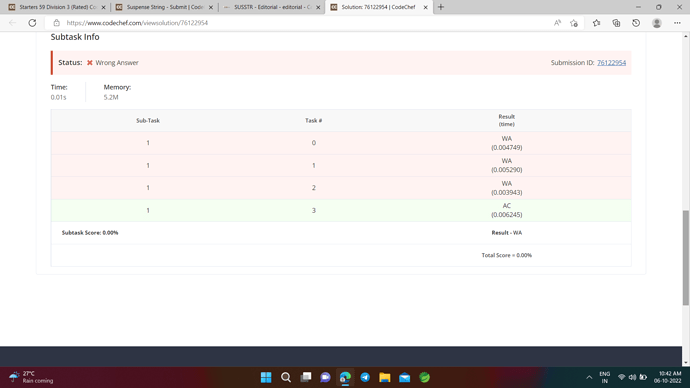This screenshot has height=388, width=690.
Task: Open Wi-Fi network settings in tray
Action: pos(621,377)
